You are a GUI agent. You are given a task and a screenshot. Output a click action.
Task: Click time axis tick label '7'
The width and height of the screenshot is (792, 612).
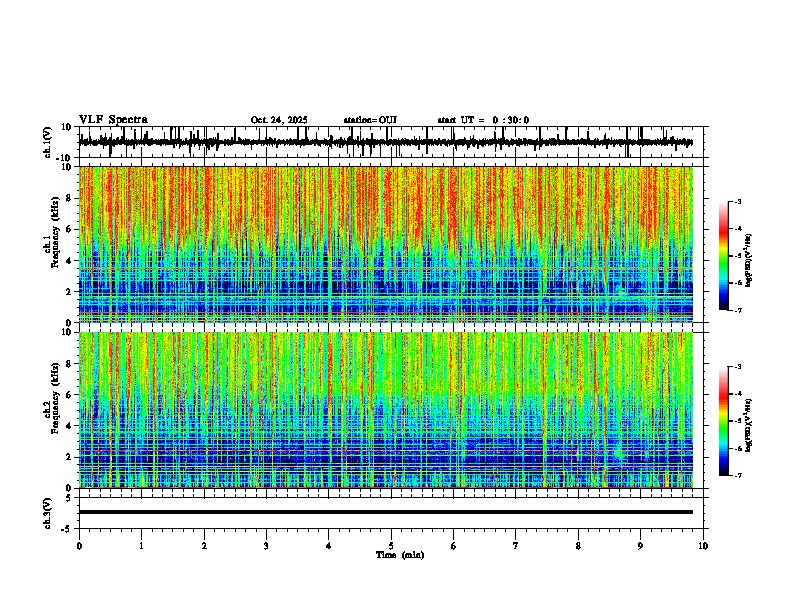pyautogui.click(x=516, y=546)
